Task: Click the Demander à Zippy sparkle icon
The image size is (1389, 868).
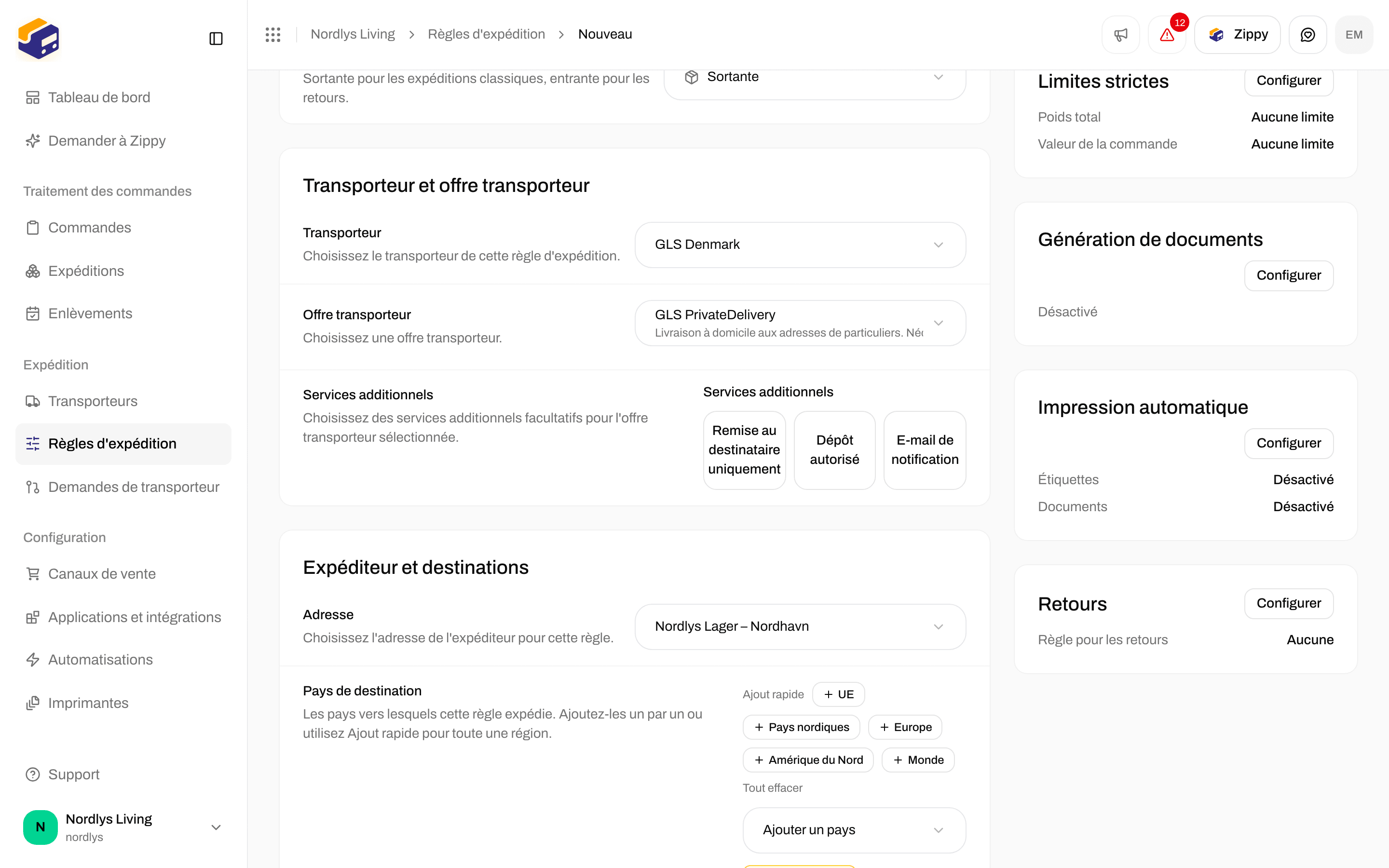Action: click(x=33, y=141)
